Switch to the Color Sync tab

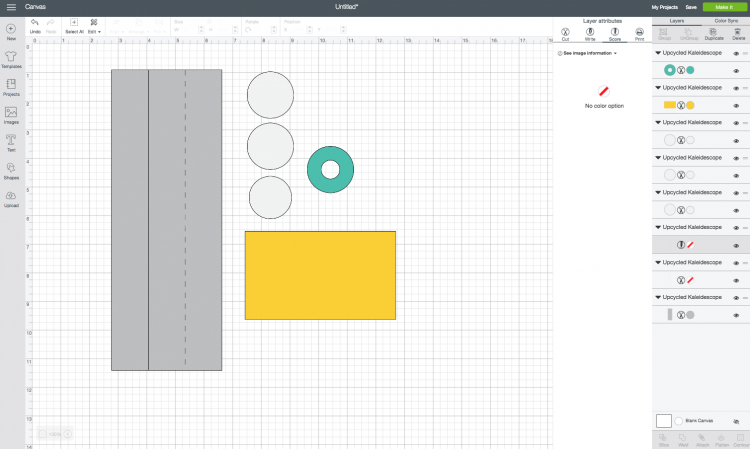tap(726, 21)
